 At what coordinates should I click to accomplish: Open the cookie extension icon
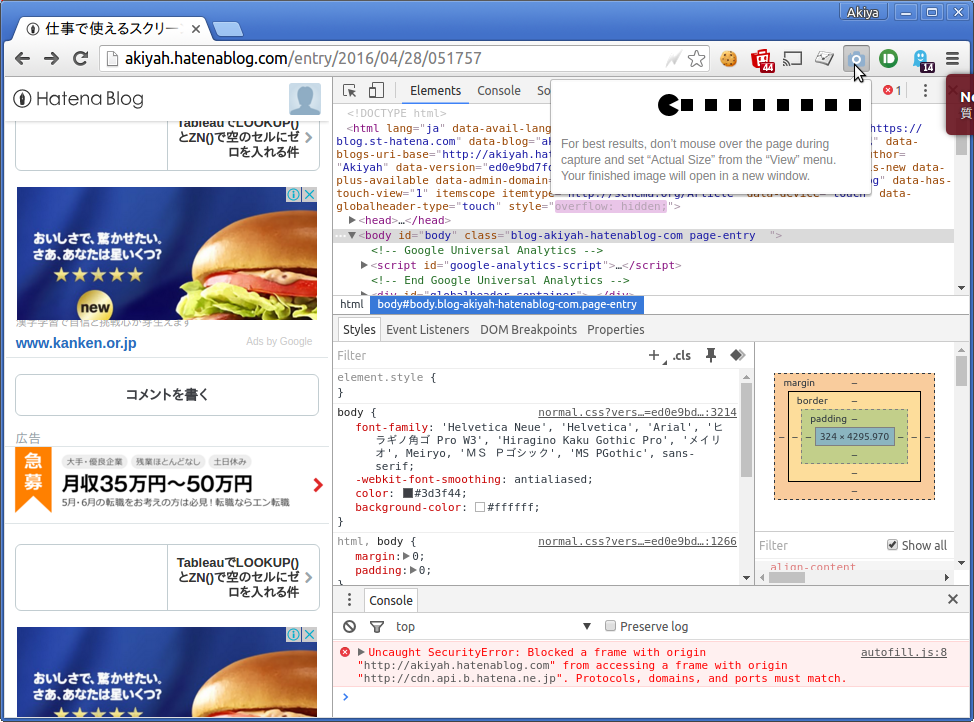(x=729, y=58)
